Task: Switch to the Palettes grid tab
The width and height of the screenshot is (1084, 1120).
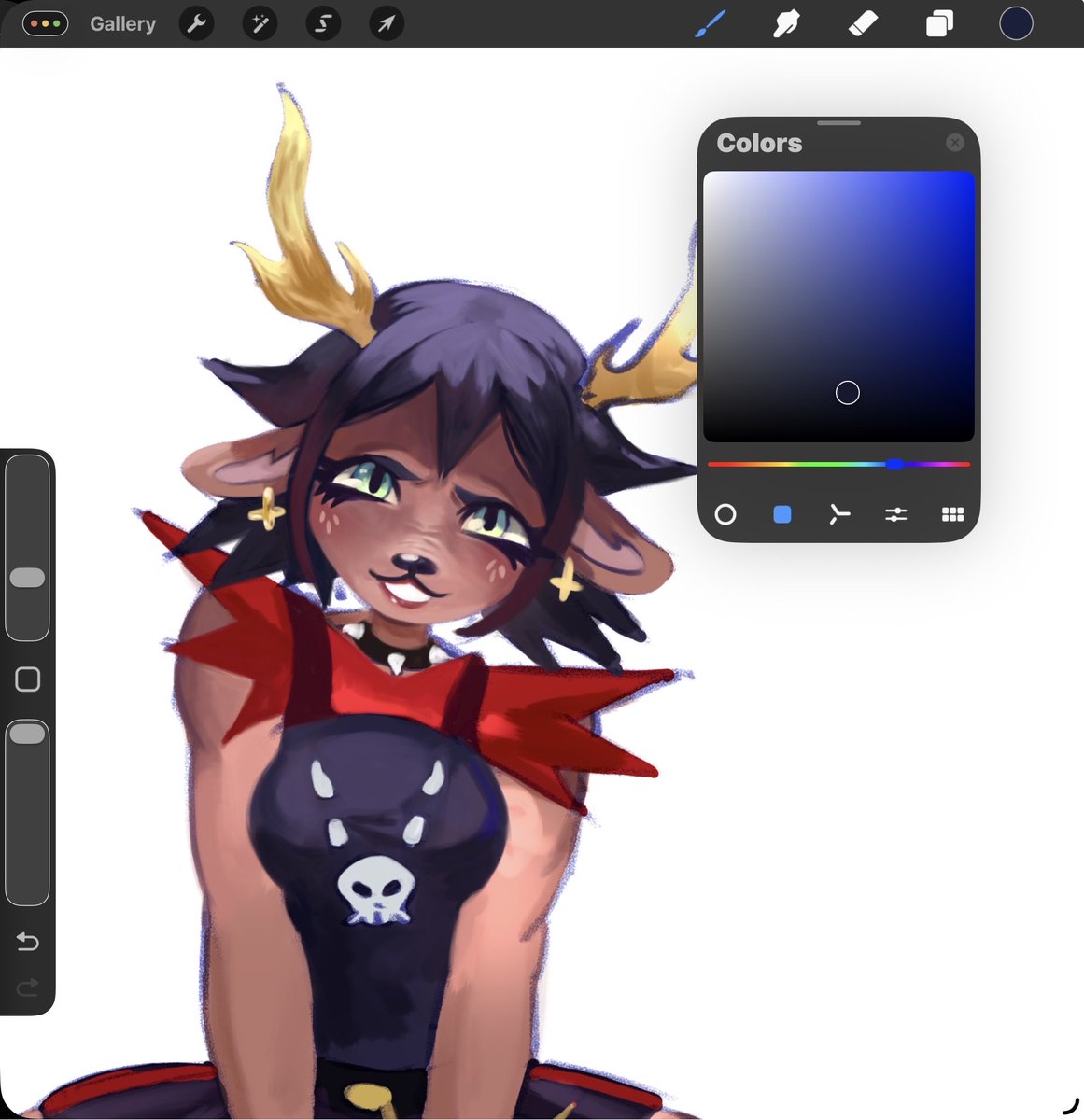Action: point(952,514)
